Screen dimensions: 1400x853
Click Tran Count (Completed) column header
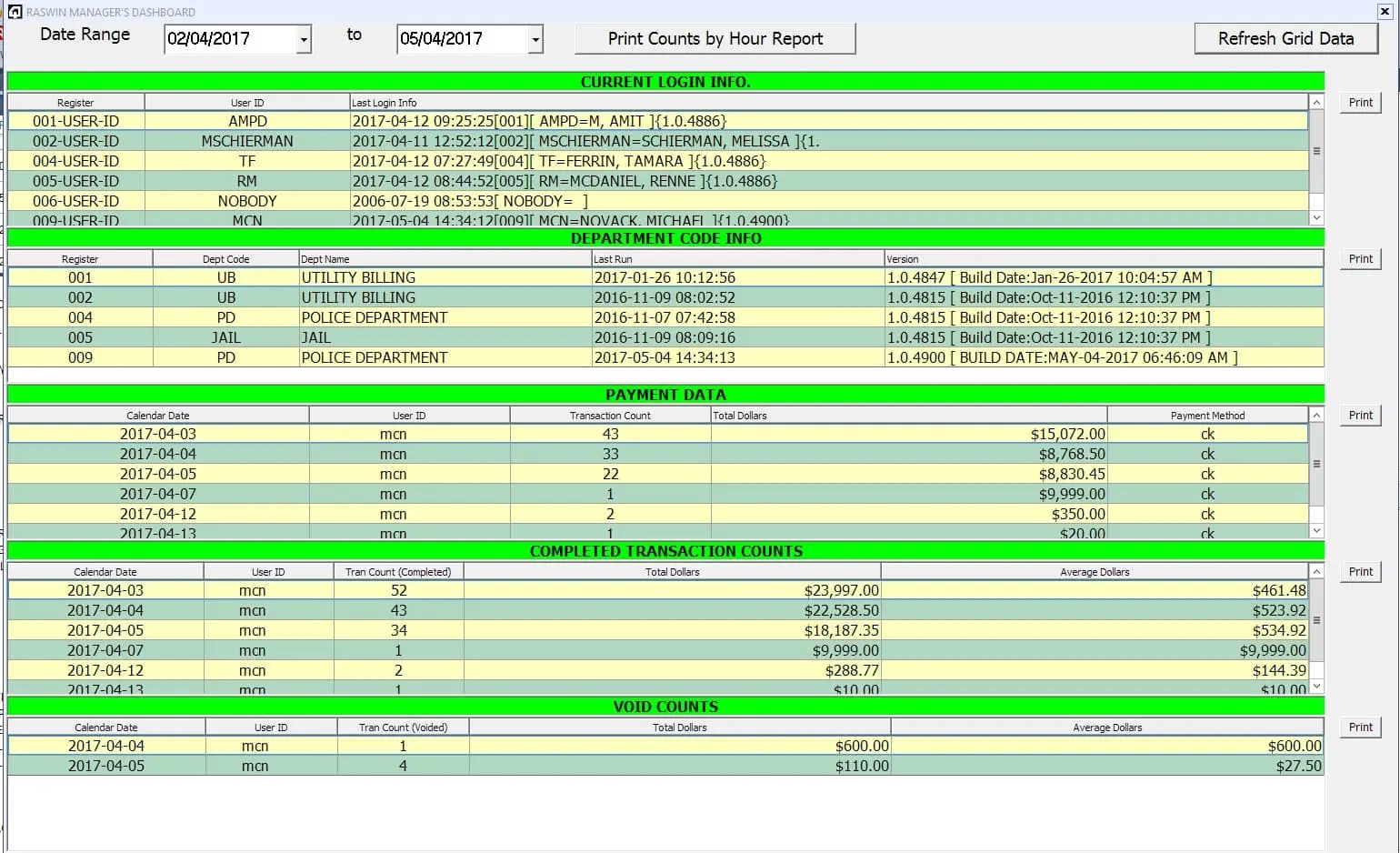point(398,572)
